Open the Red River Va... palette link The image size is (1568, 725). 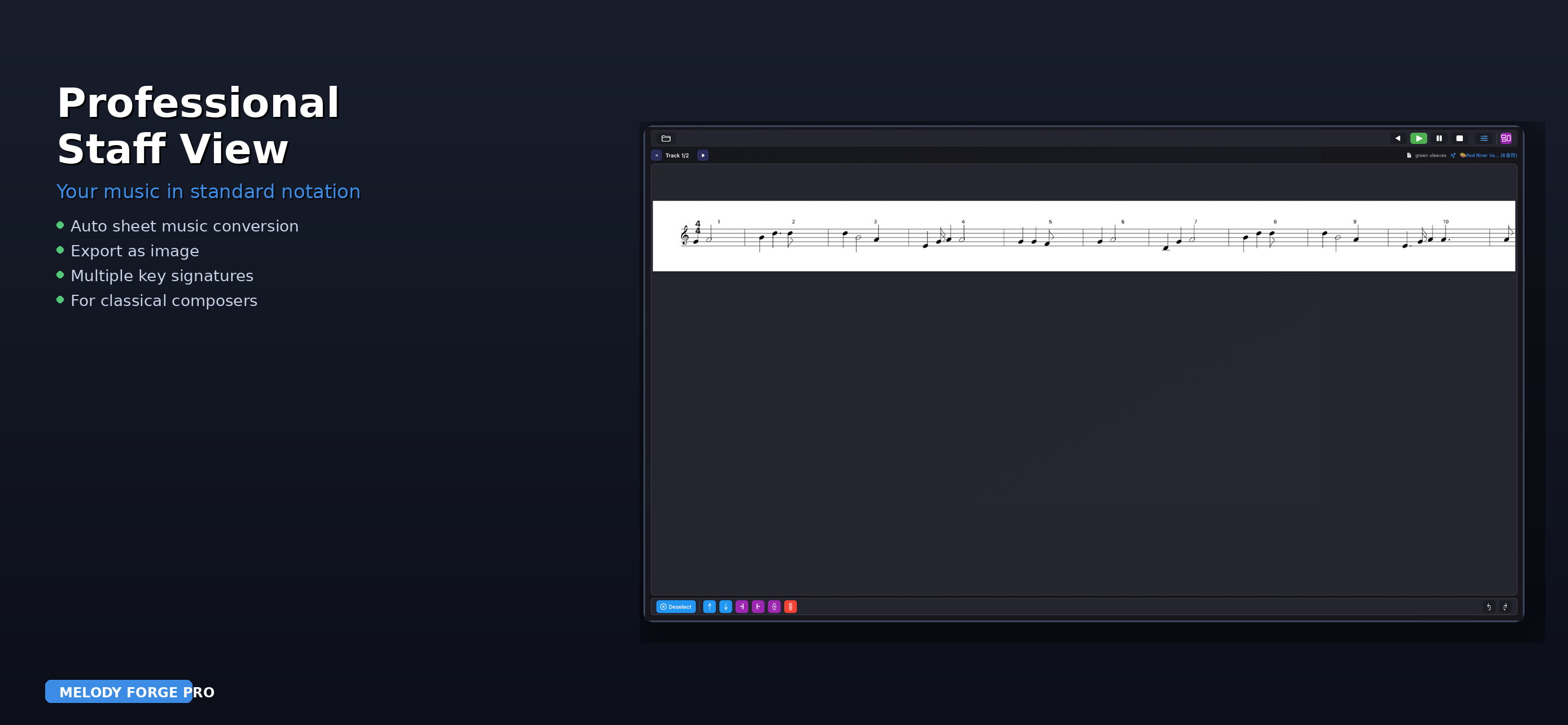coord(1488,155)
